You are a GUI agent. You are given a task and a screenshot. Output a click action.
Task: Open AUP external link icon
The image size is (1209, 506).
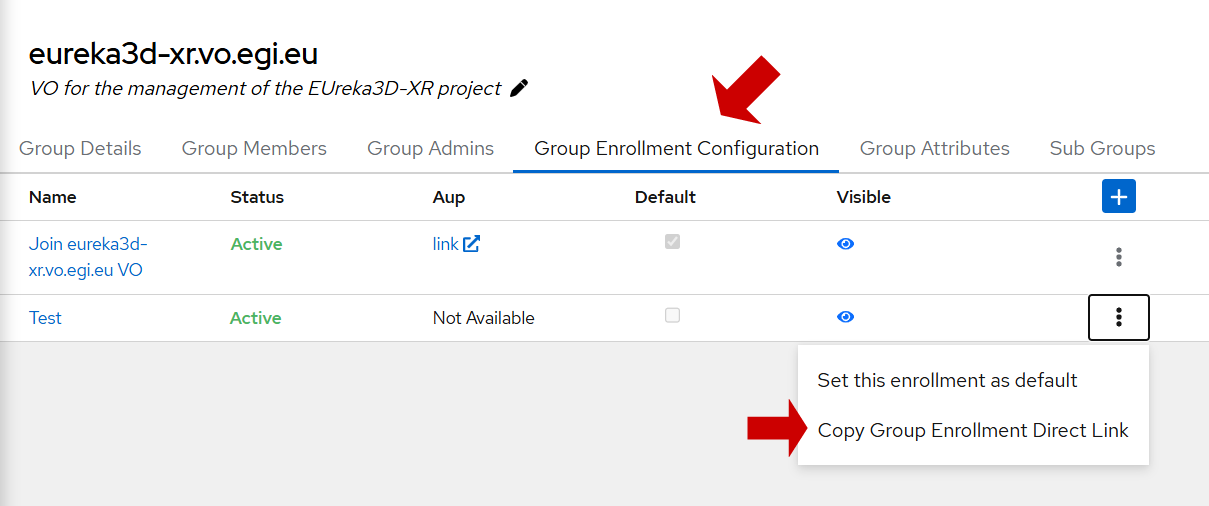[471, 243]
